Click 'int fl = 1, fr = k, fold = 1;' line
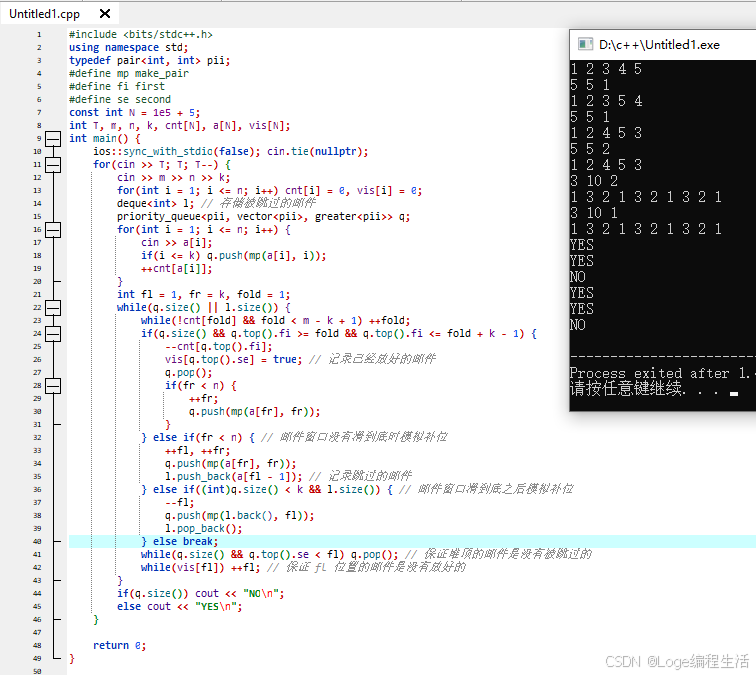This screenshot has height=675, width=756. (203, 295)
